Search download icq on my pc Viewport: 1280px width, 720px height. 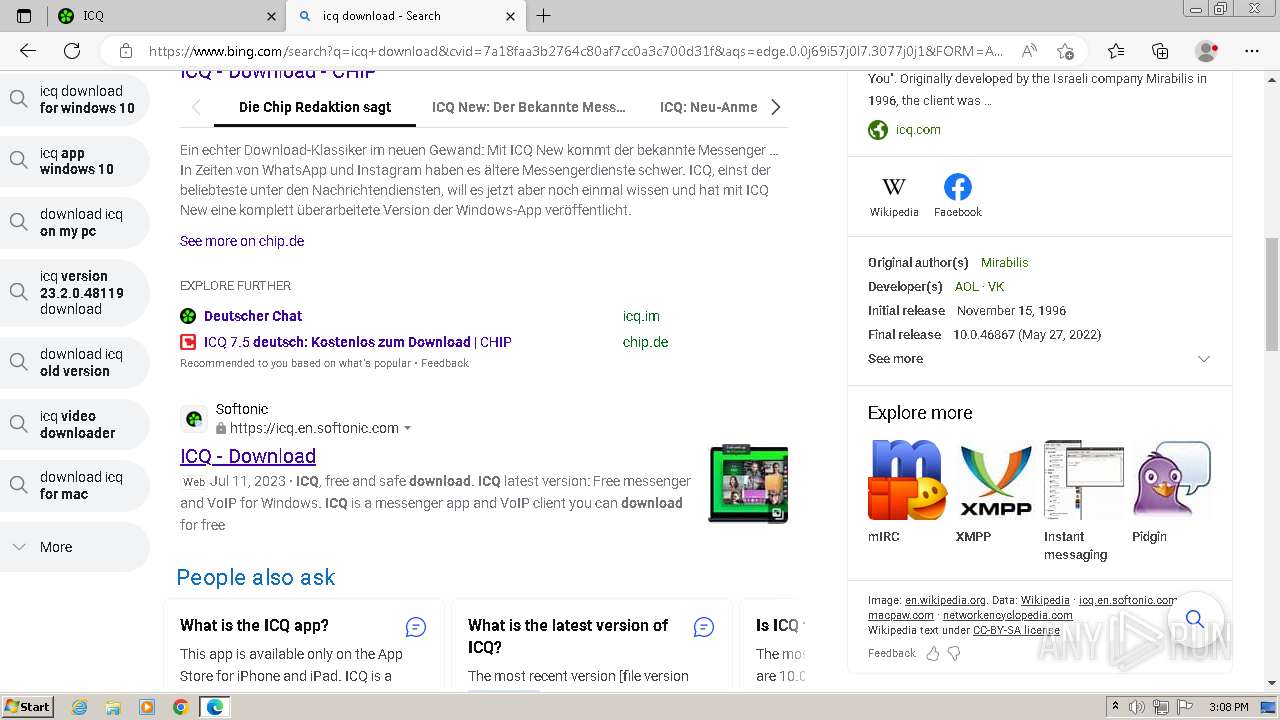tap(75, 223)
